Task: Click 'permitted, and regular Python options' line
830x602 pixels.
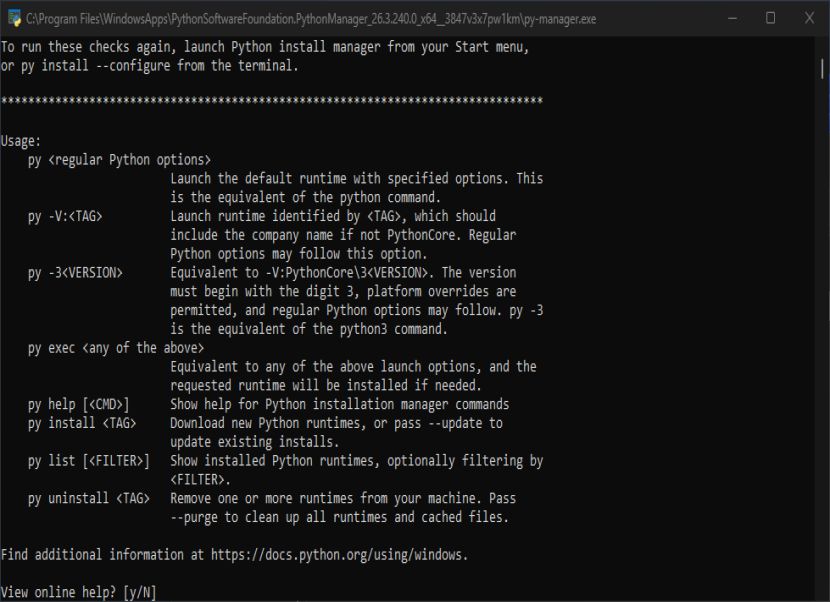Action: (x=357, y=310)
